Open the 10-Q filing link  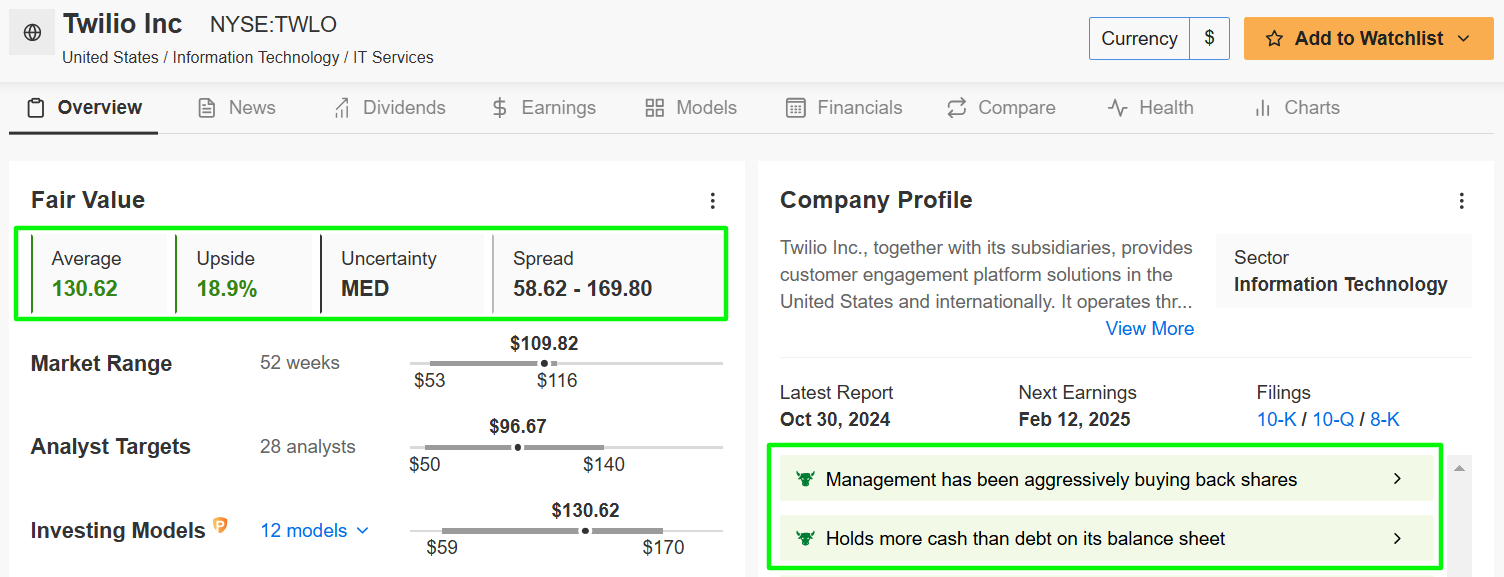[x=1333, y=420]
